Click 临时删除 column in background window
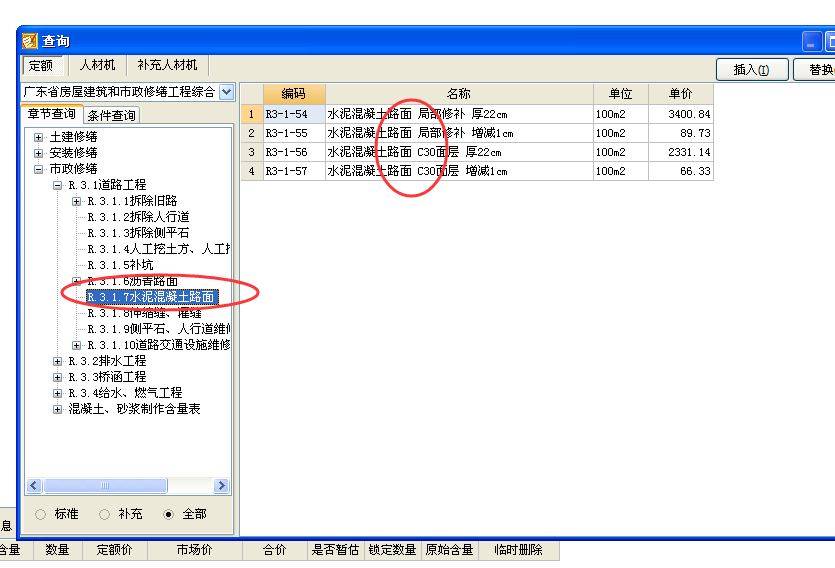 click(x=519, y=550)
